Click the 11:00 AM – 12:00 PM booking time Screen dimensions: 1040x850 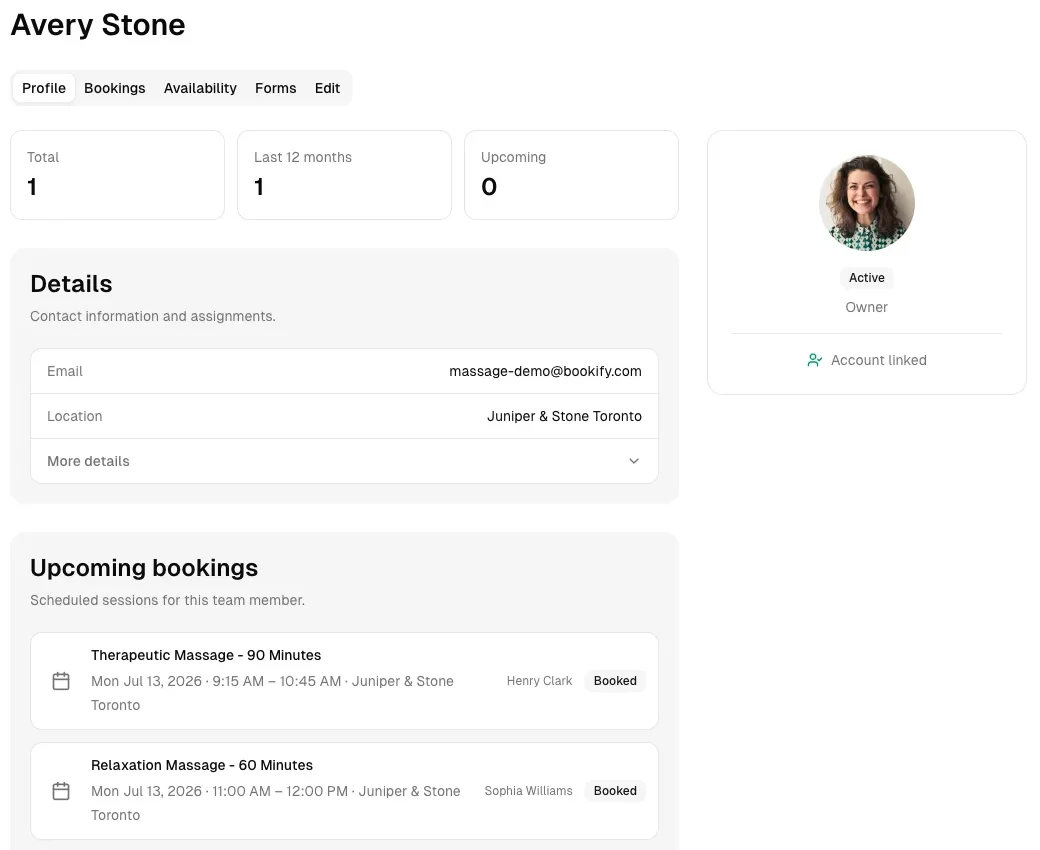(x=280, y=791)
